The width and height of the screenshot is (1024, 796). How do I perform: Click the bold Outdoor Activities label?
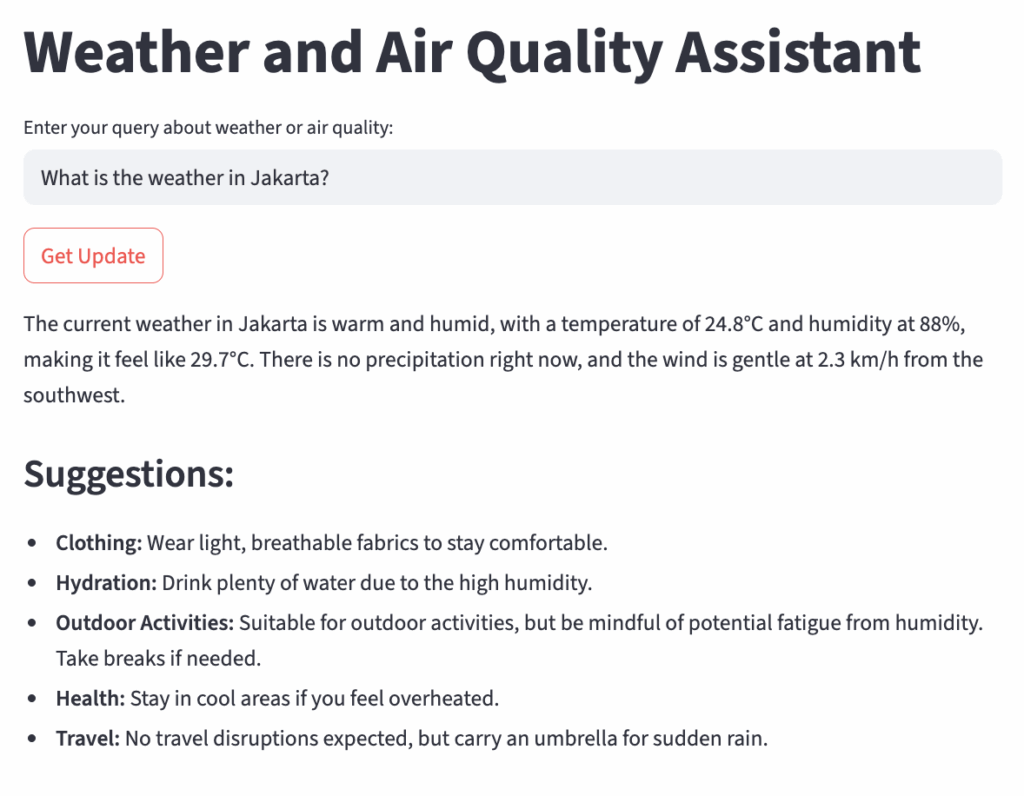144,623
